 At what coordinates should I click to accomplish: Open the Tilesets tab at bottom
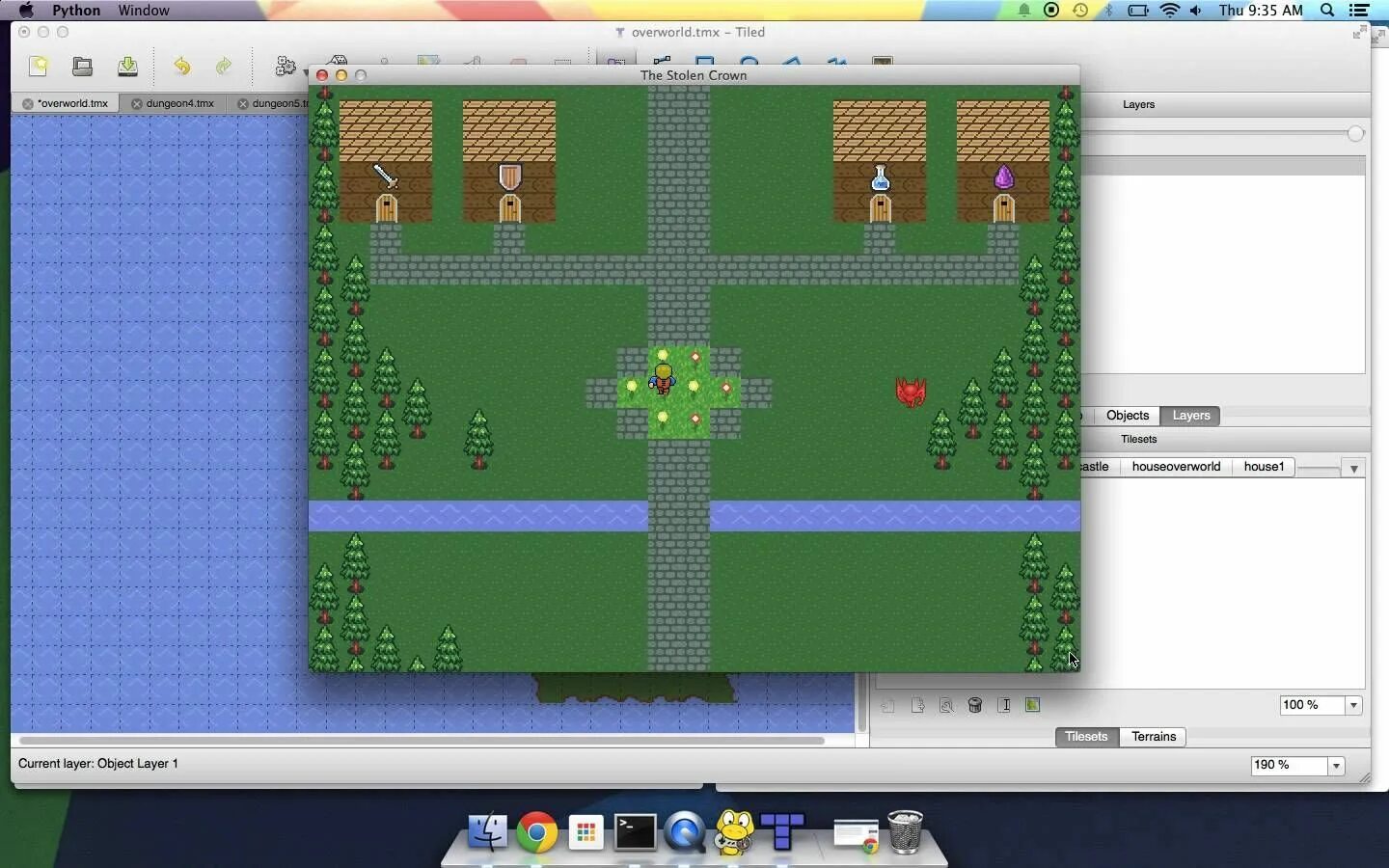point(1086,737)
